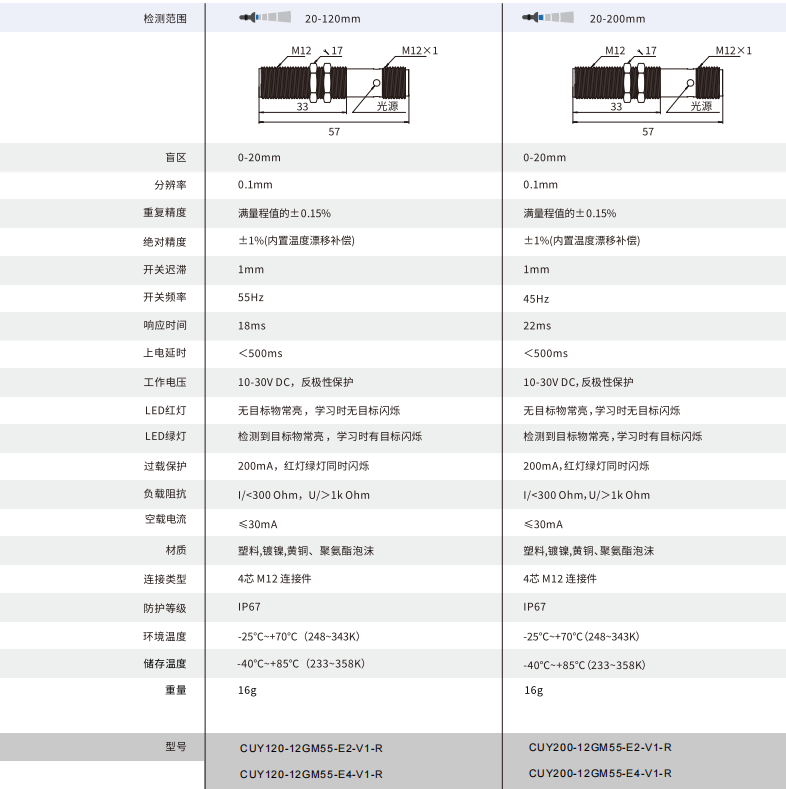This screenshot has height=789, width=786.
Task: Click 4芯 M12 连接件 in the 20-120mm column
Action: [x=275, y=579]
